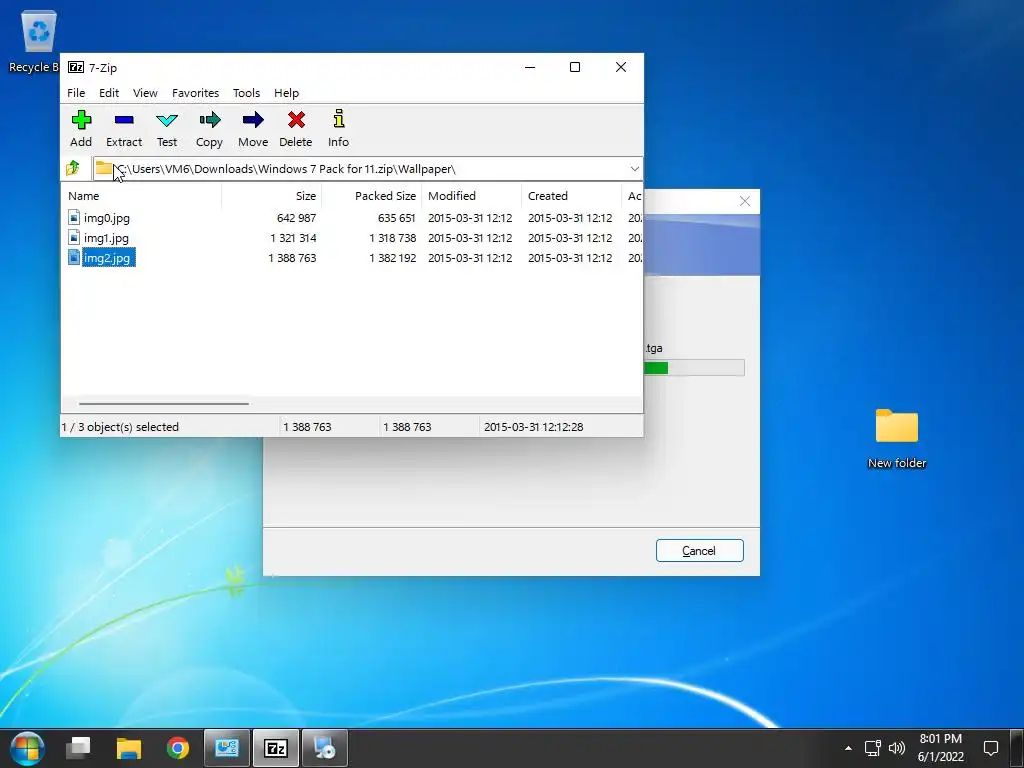Screen dimensions: 1024x768
Task: Show hidden tray icons arrow
Action: 848,748
